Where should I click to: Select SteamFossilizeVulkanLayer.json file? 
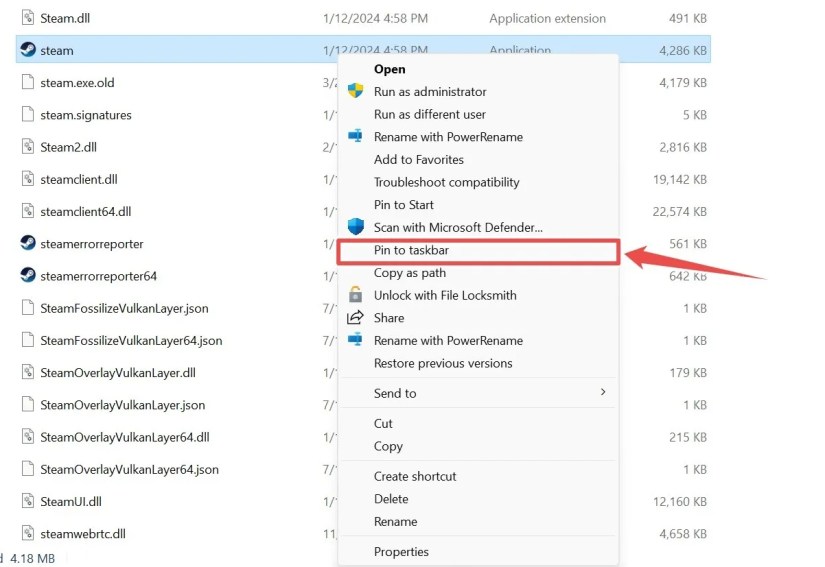point(124,308)
